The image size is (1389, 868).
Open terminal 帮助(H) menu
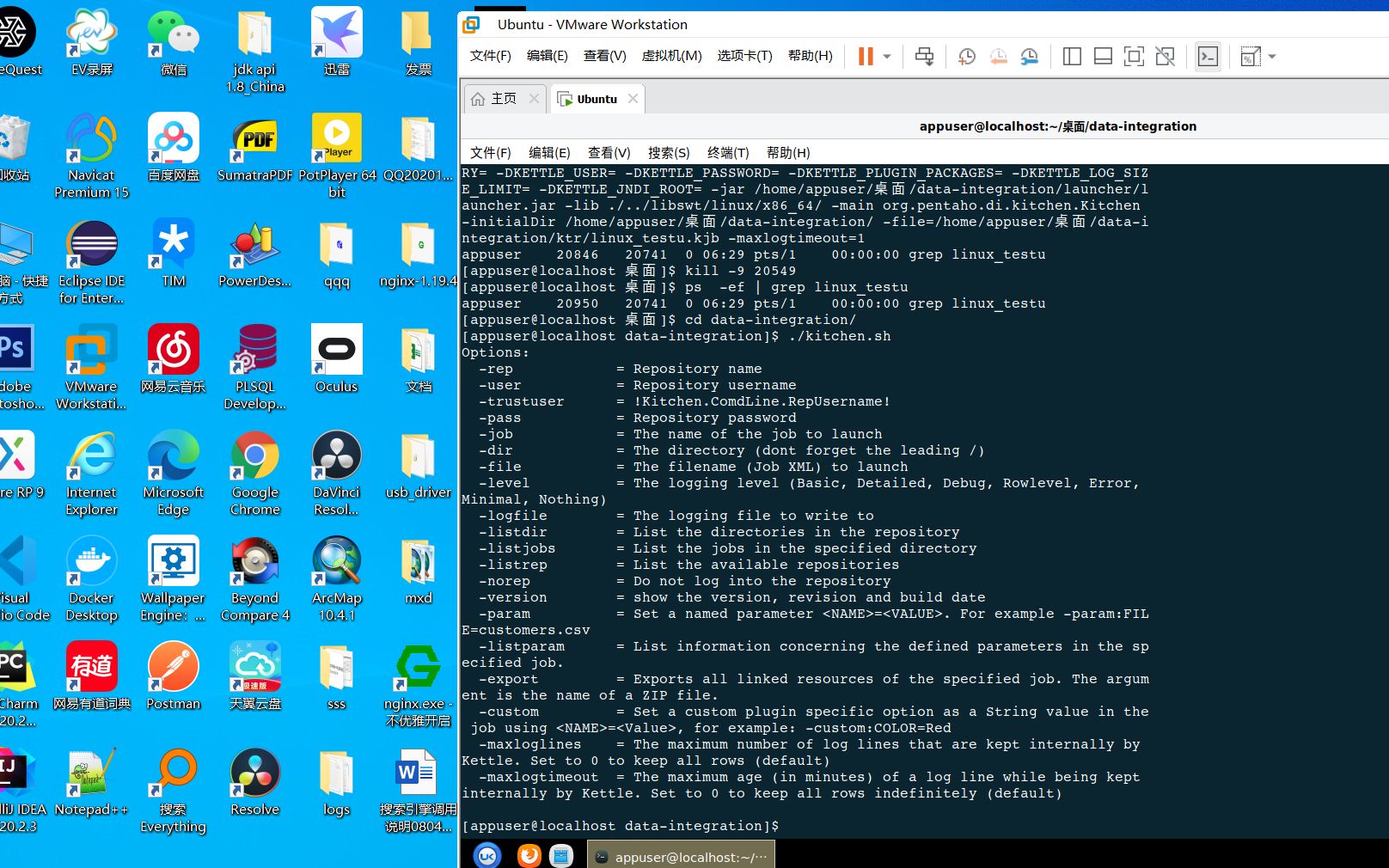[x=788, y=152]
